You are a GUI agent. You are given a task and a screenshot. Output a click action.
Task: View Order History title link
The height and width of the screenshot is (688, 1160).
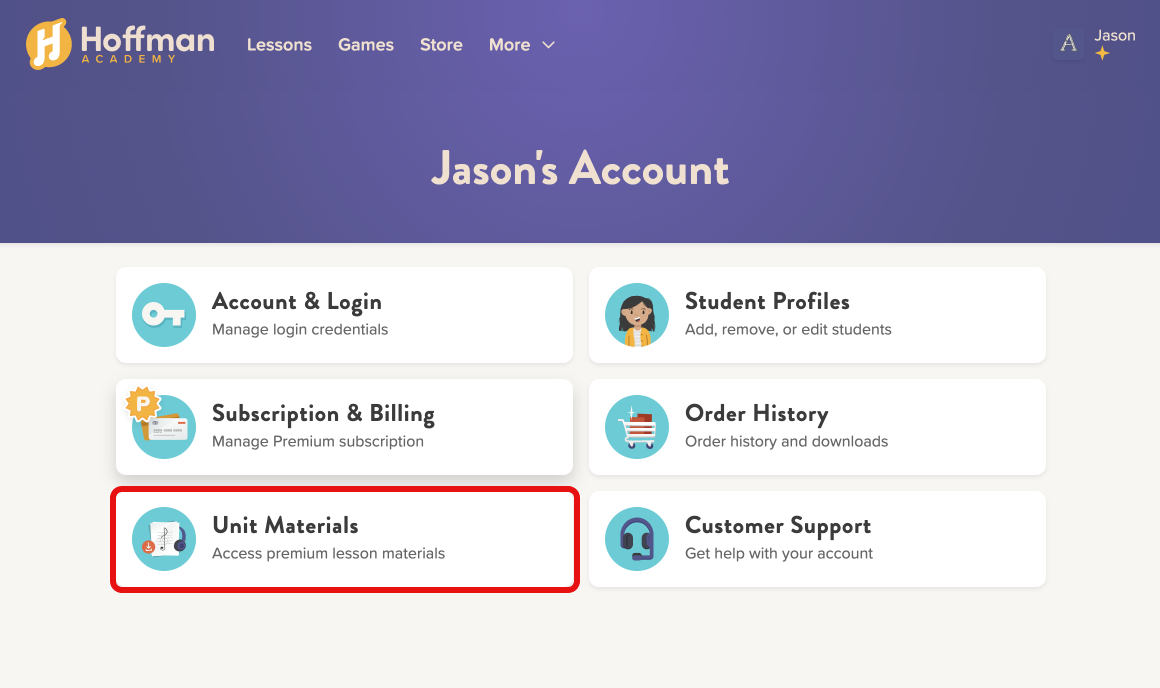click(x=756, y=414)
